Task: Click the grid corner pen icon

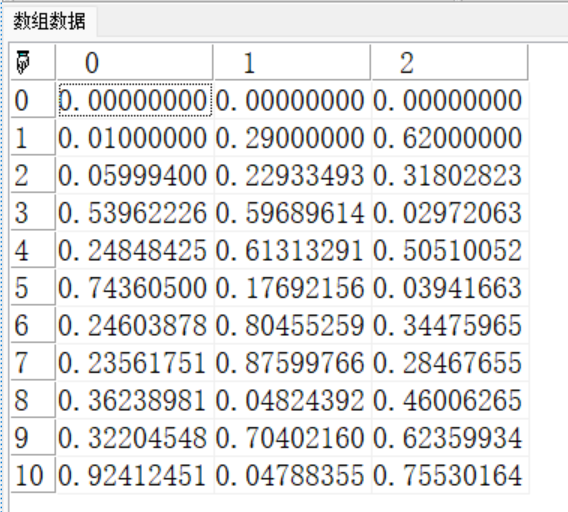Action: point(23,62)
